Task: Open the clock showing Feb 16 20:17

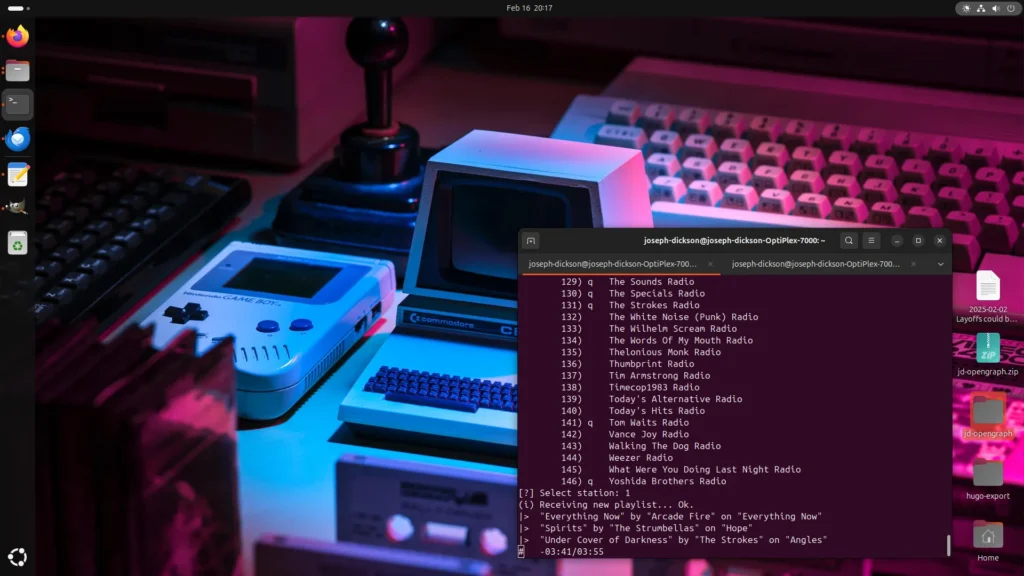Action: click(x=529, y=8)
